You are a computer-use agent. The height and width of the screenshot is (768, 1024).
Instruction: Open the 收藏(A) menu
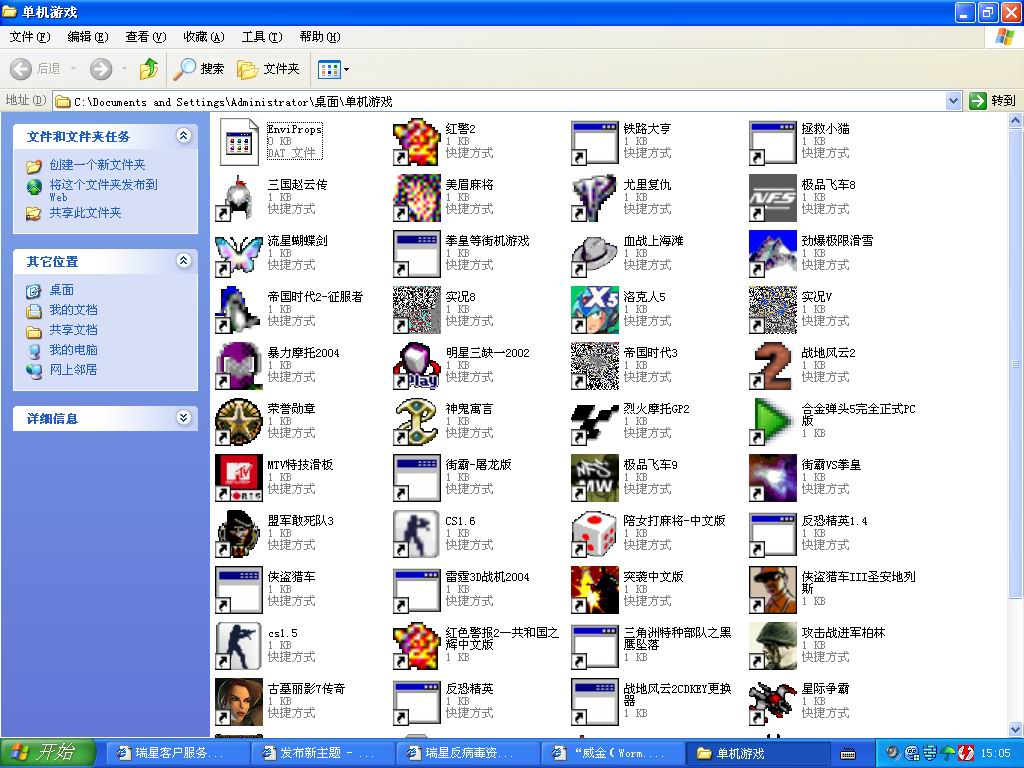tap(204, 37)
